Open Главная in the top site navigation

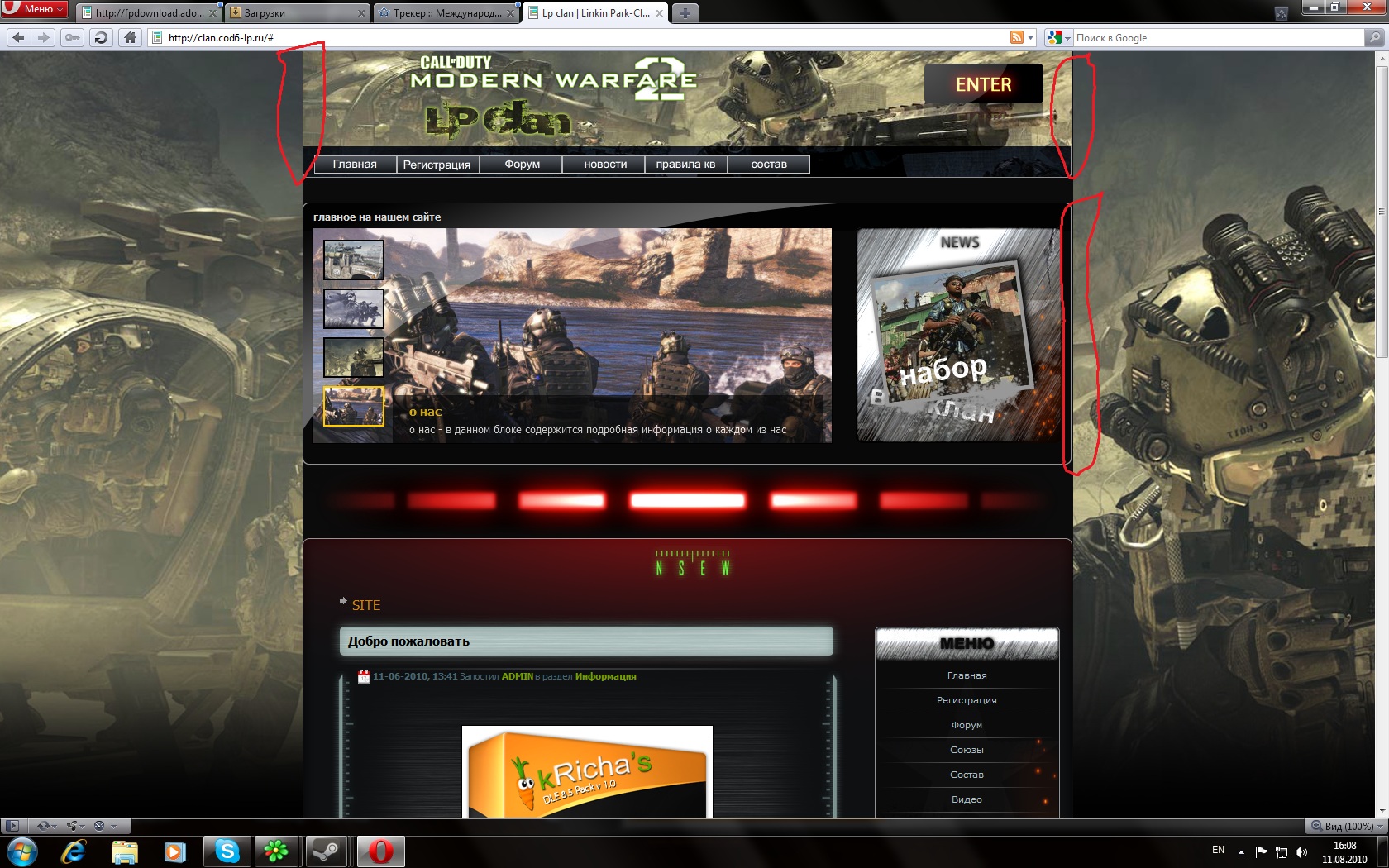(355, 165)
